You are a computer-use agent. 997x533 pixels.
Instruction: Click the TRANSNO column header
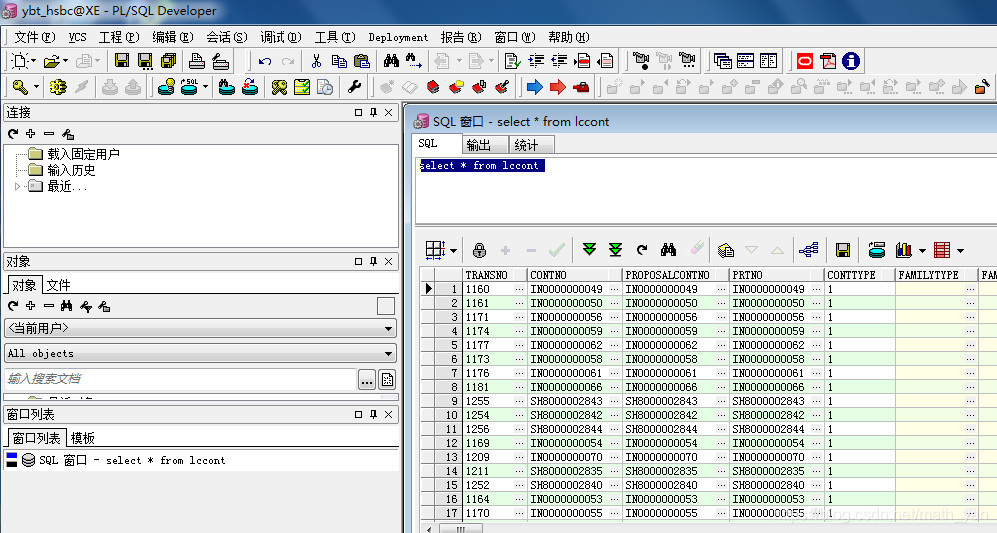click(495, 275)
